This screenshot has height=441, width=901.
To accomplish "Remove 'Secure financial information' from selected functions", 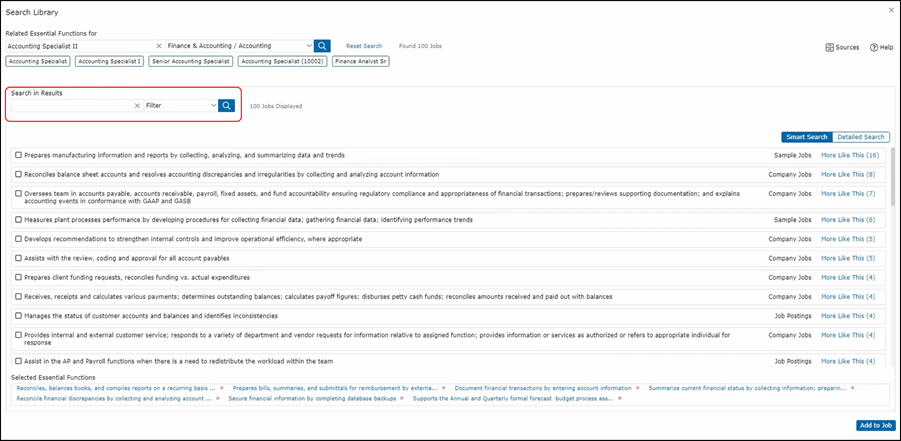I will (x=402, y=398).
